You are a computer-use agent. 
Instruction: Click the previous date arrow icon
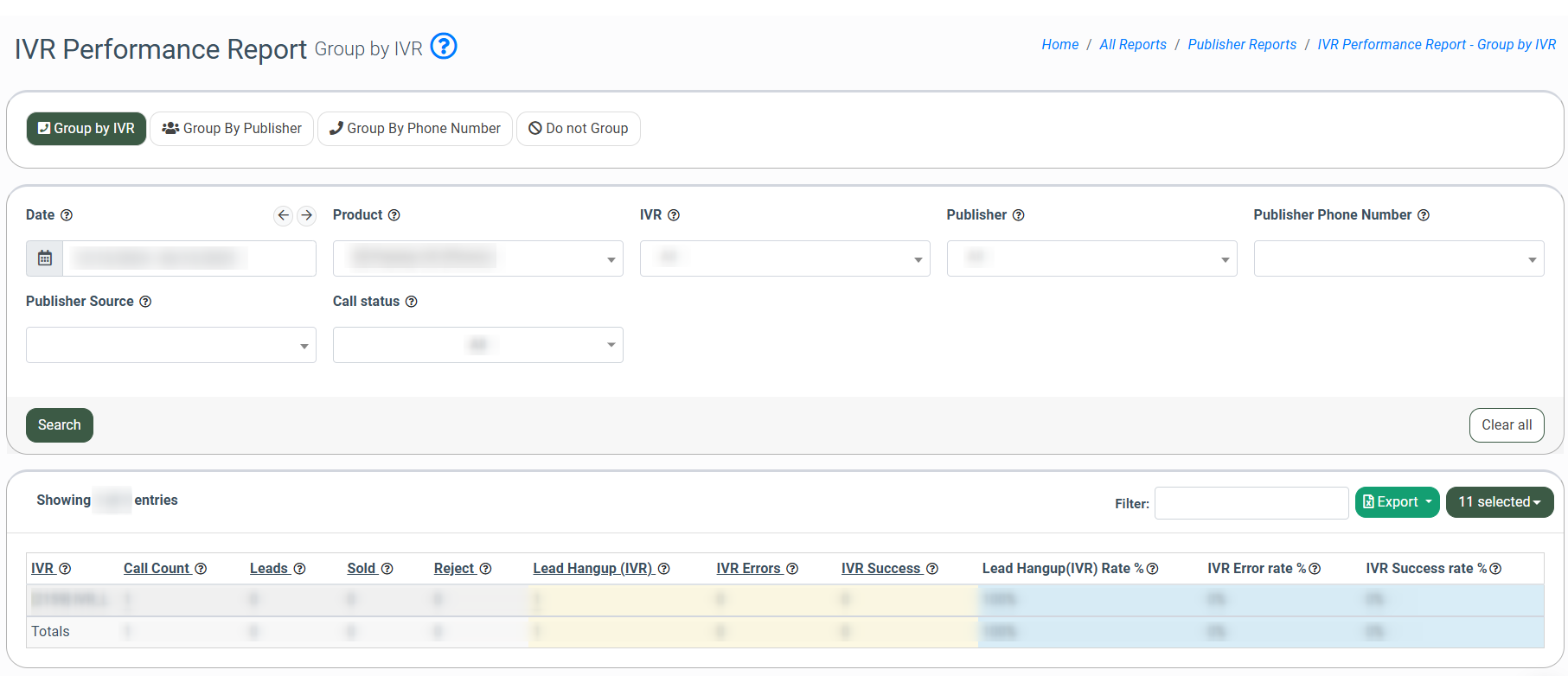(283, 215)
